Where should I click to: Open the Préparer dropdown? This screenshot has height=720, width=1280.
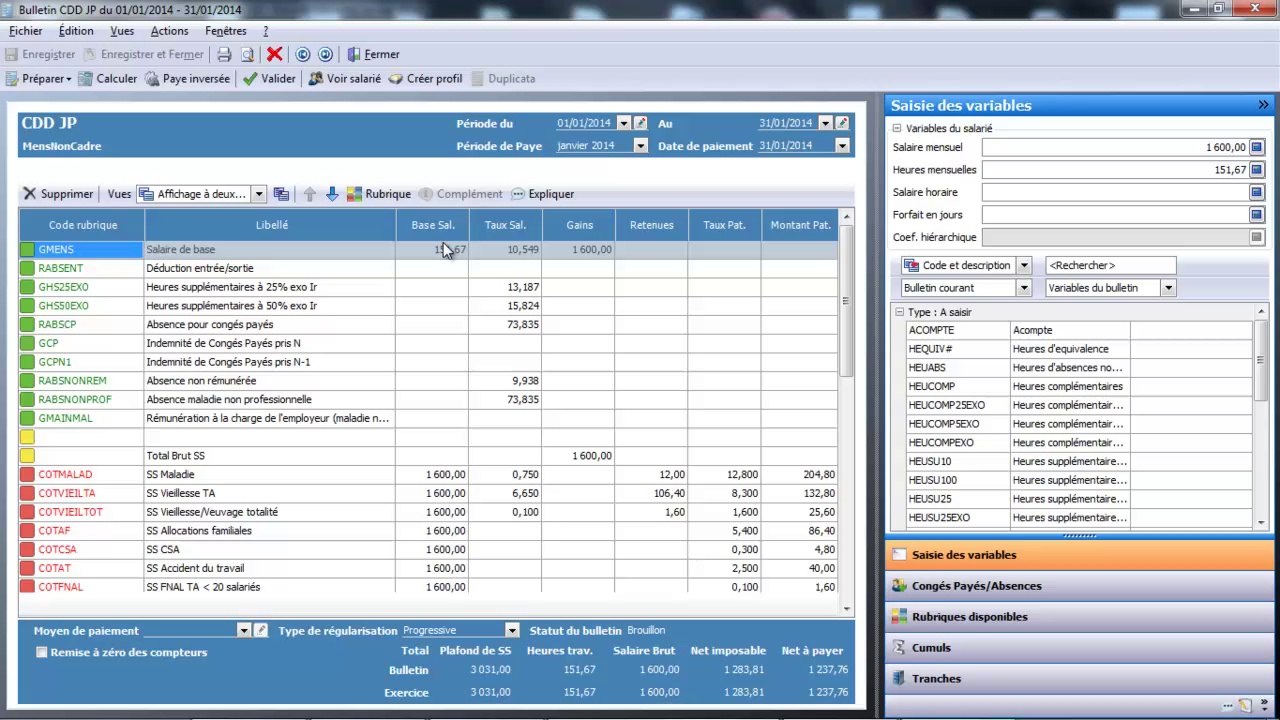click(x=39, y=79)
